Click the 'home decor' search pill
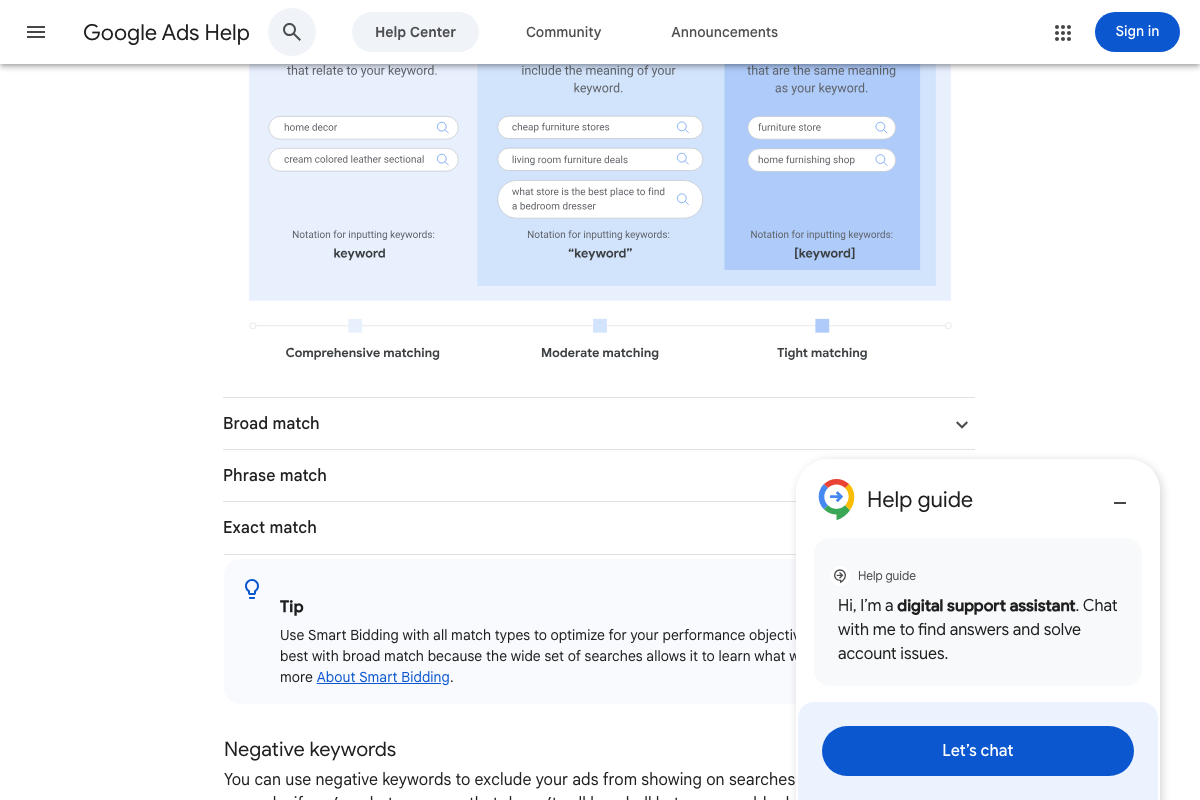The height and width of the screenshot is (800, 1200). coord(363,127)
